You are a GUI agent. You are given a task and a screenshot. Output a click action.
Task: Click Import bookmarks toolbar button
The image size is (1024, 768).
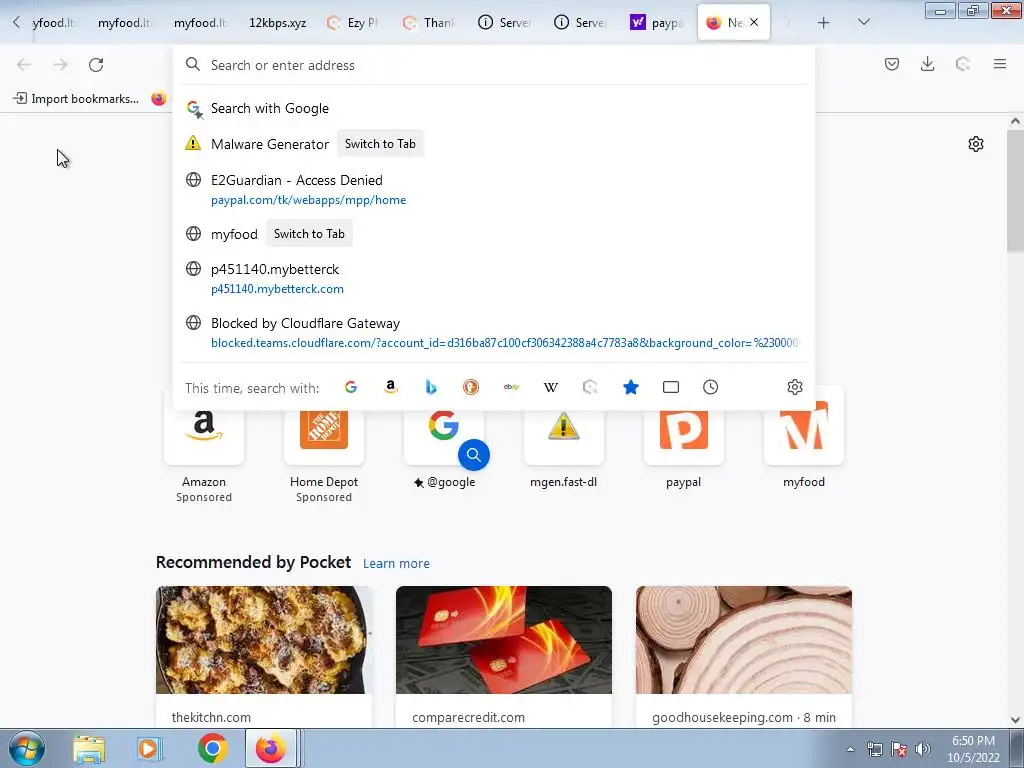point(76,99)
